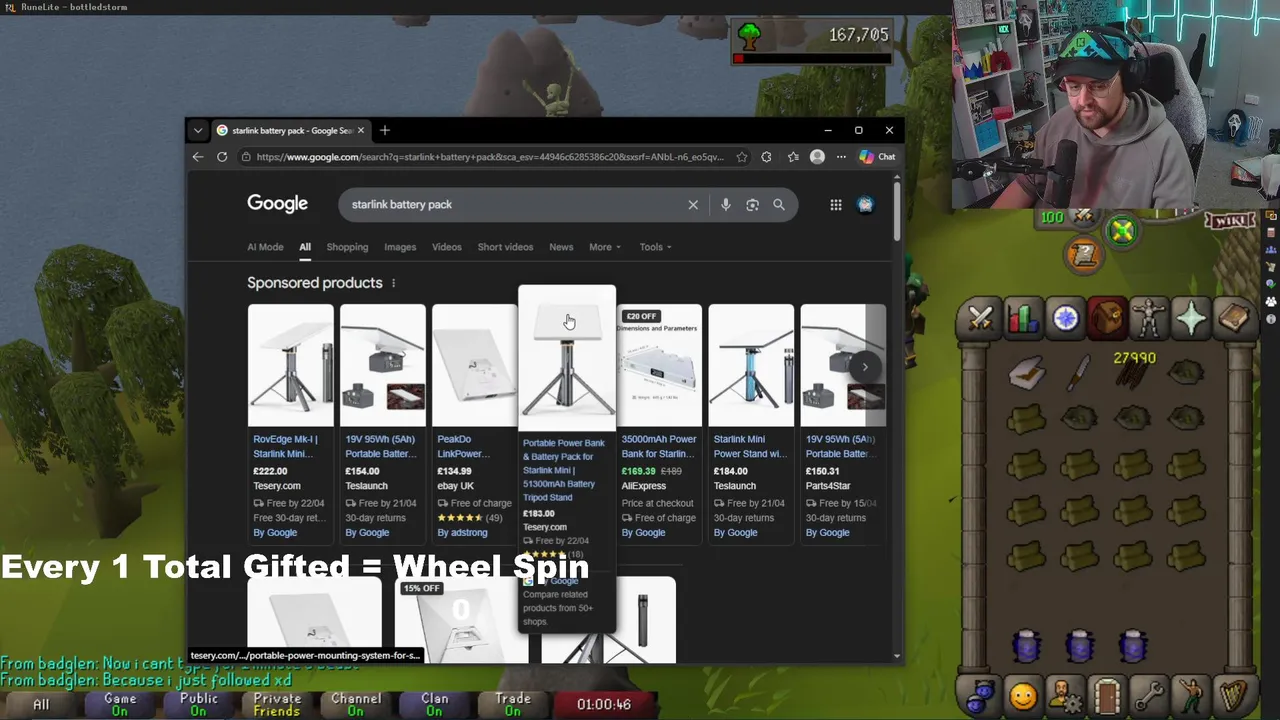Open the Sponsored products info menu
The width and height of the screenshot is (1280, 720).
pyautogui.click(x=393, y=283)
